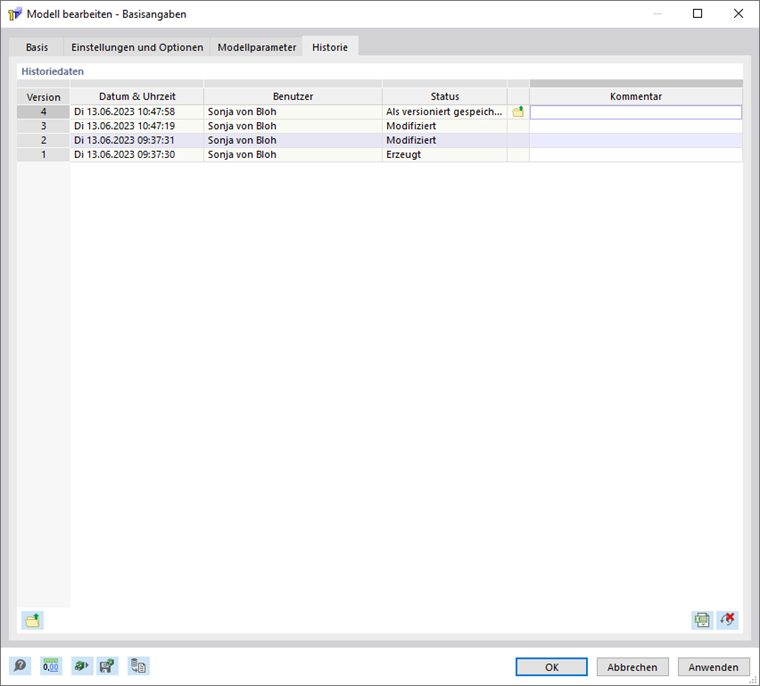760x686 pixels.
Task: Click the save-with-green-arrow icon in the footer
Action: point(107,666)
